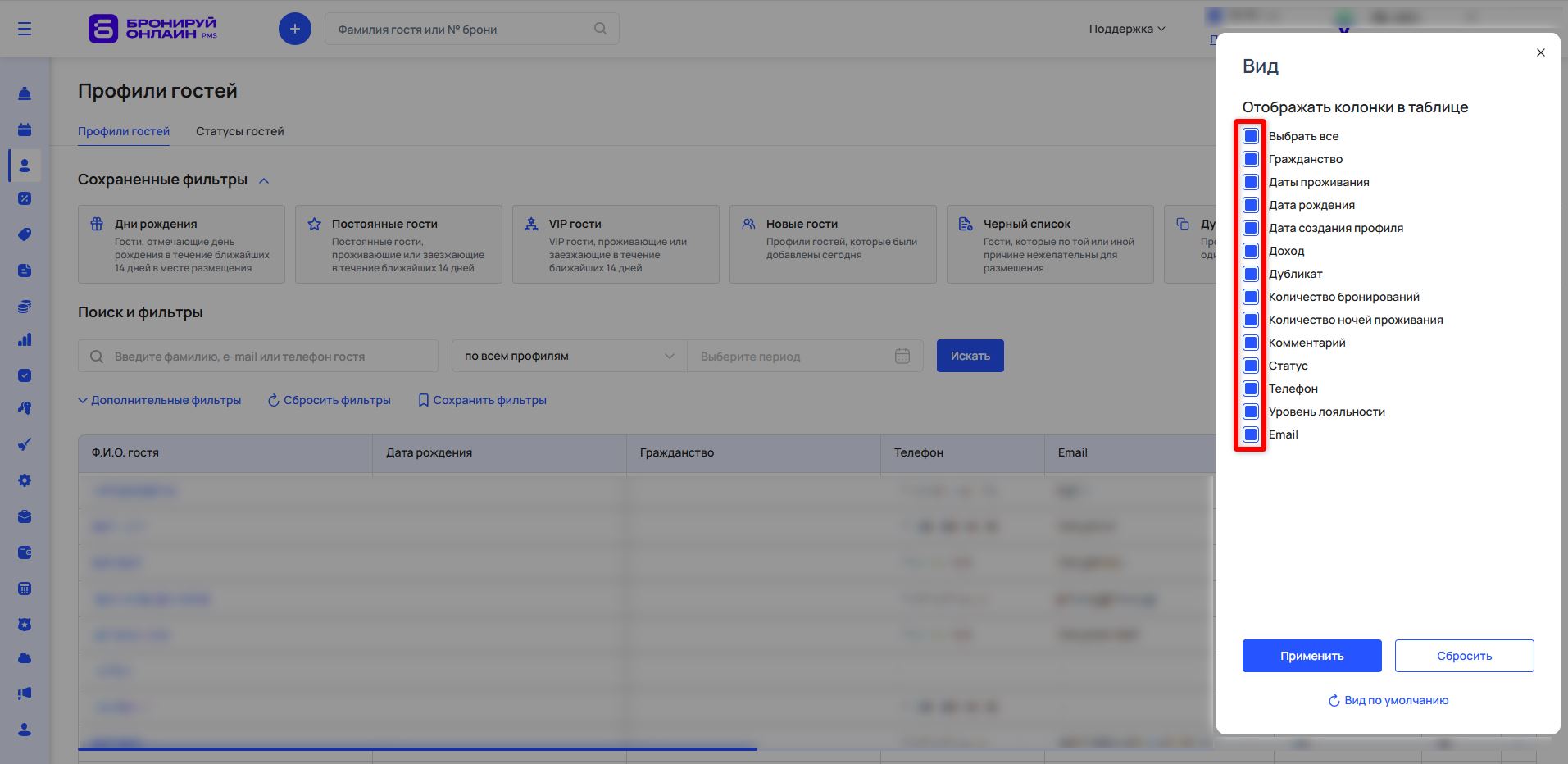This screenshot has width=1568, height=764.
Task: Click the Вид по умолчанию link
Action: tap(1388, 700)
